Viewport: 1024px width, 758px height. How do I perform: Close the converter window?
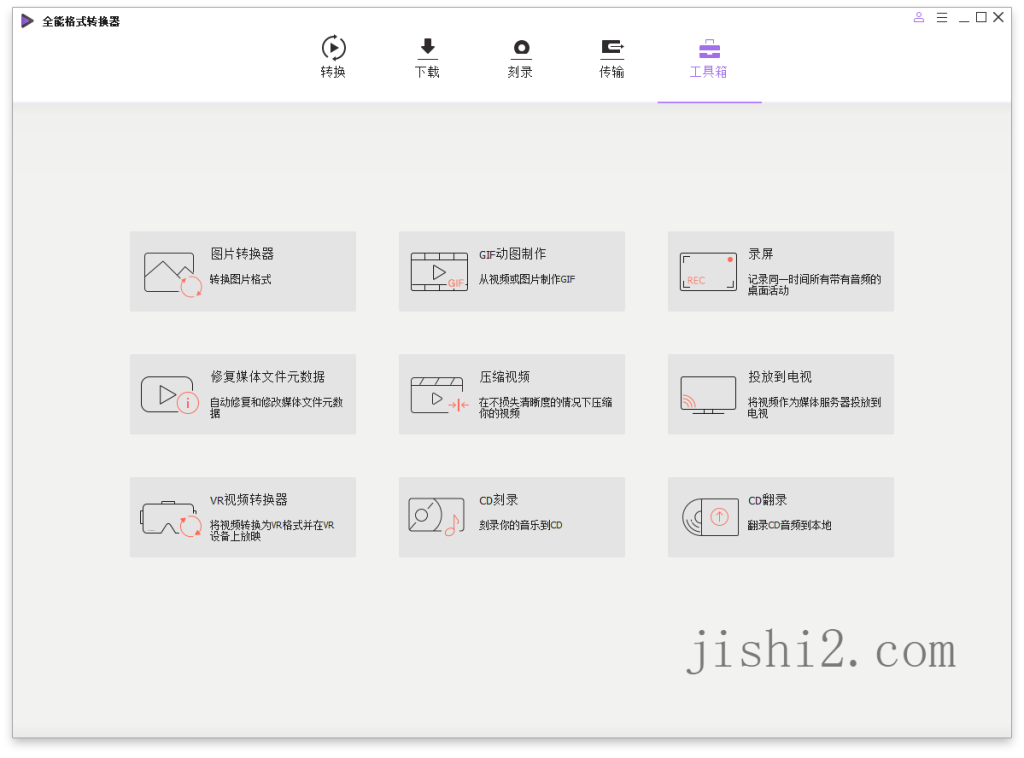pyautogui.click(x=999, y=18)
